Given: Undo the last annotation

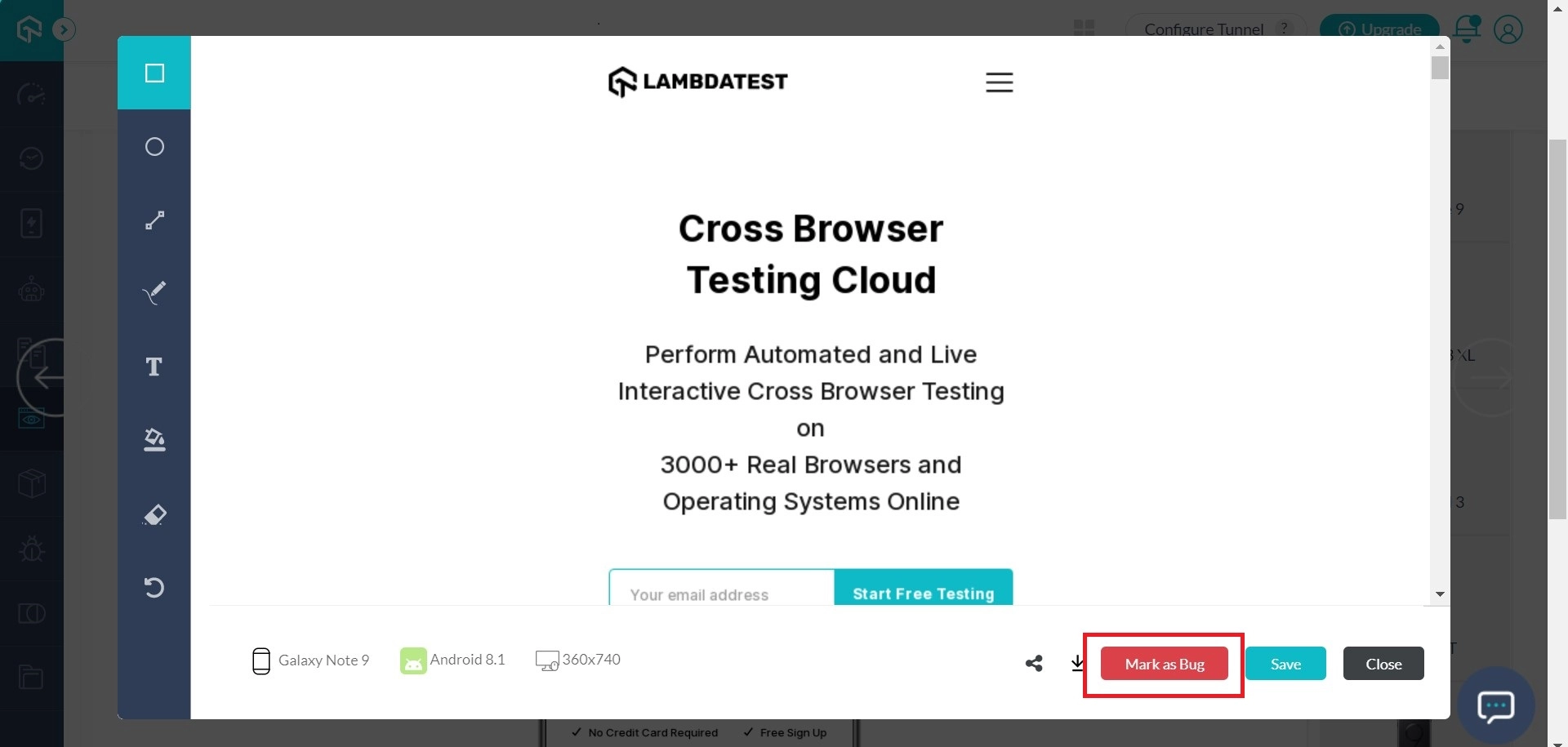Looking at the screenshot, I should (154, 587).
